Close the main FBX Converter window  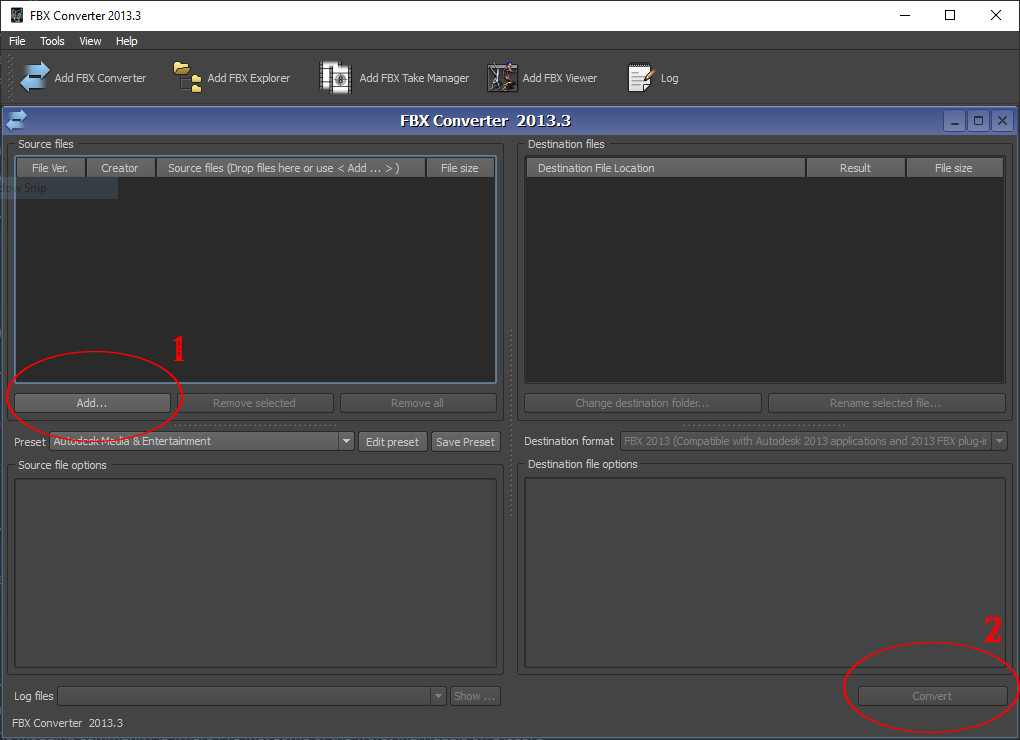995,15
